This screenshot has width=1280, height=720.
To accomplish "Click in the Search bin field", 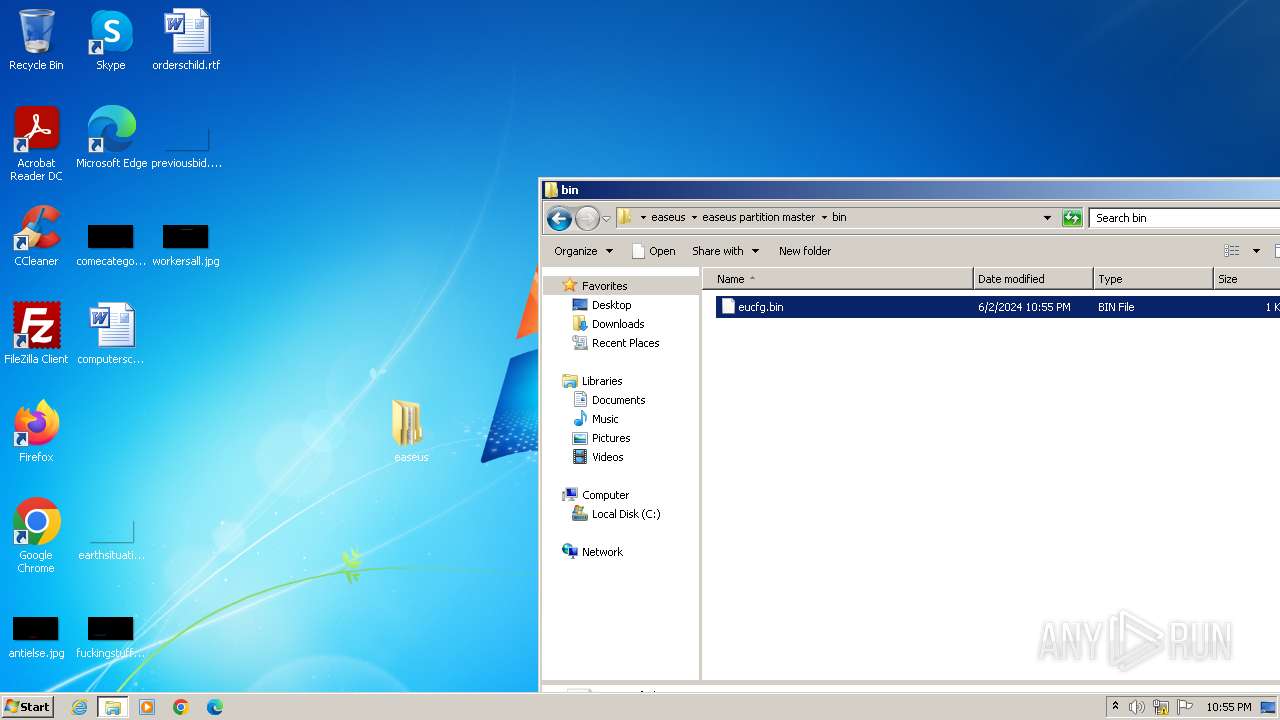I will (x=1184, y=218).
